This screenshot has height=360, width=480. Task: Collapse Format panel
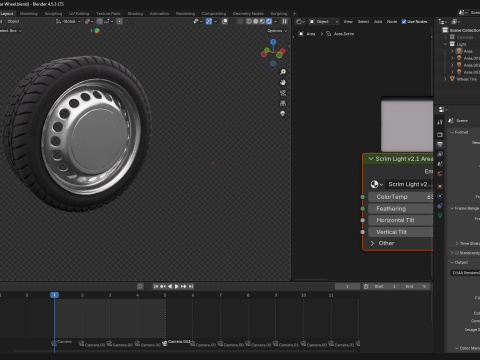[x=452, y=132]
